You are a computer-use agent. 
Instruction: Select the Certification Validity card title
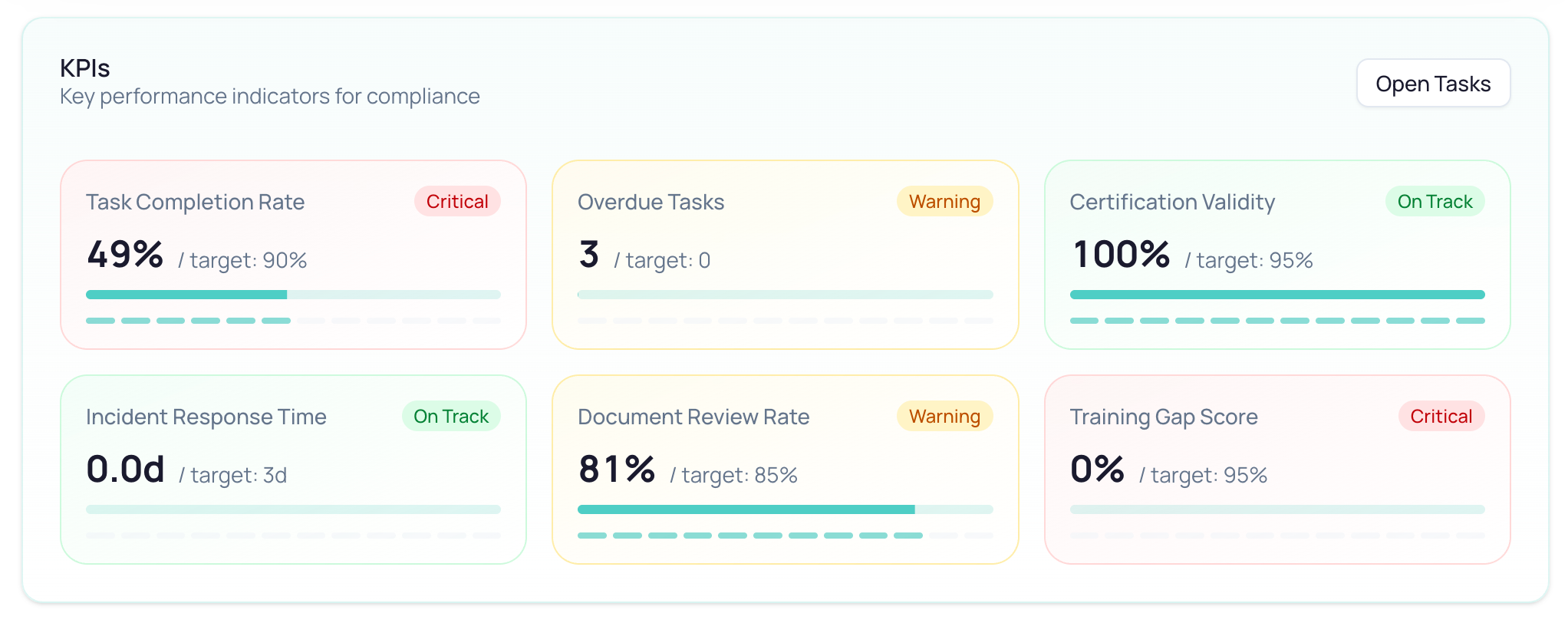coord(1172,202)
